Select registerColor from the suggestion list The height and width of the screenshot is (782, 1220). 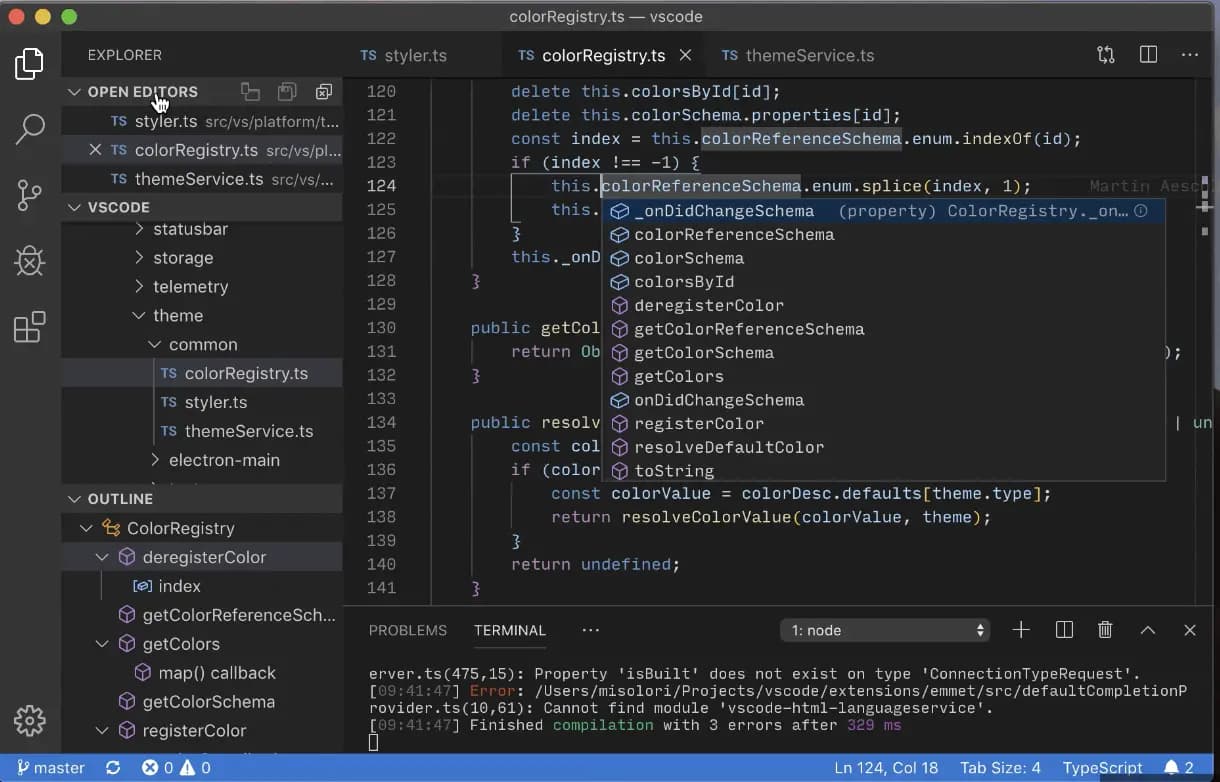pyautogui.click(x=699, y=423)
